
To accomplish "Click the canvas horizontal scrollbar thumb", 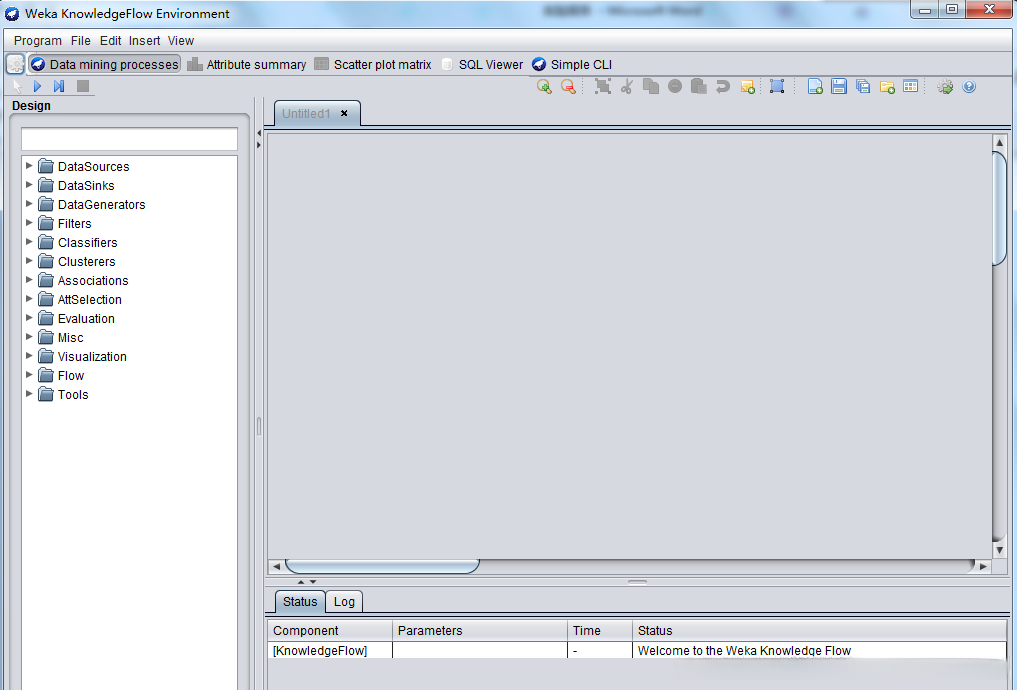I will [x=382, y=566].
